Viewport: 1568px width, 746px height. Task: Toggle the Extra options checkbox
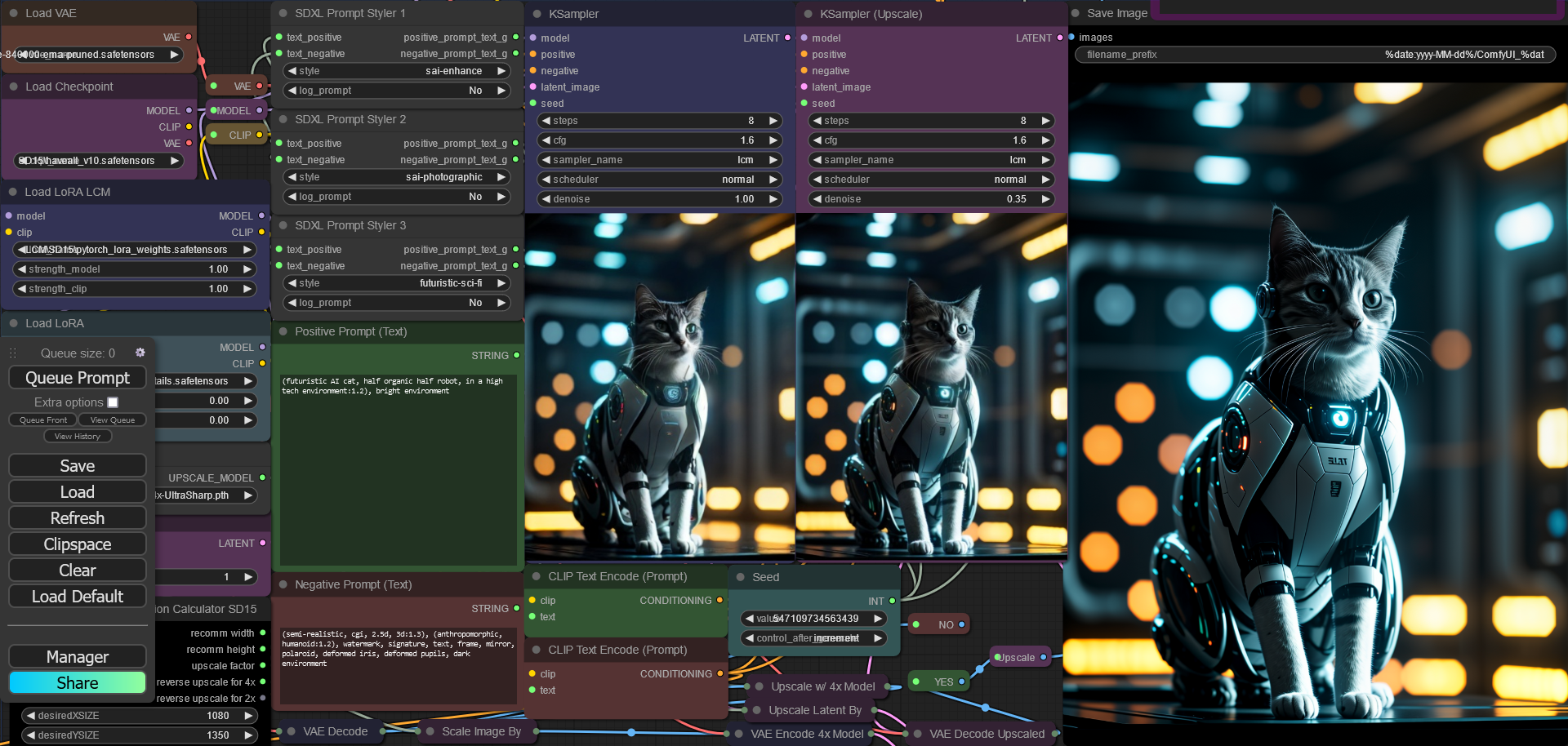coord(113,402)
